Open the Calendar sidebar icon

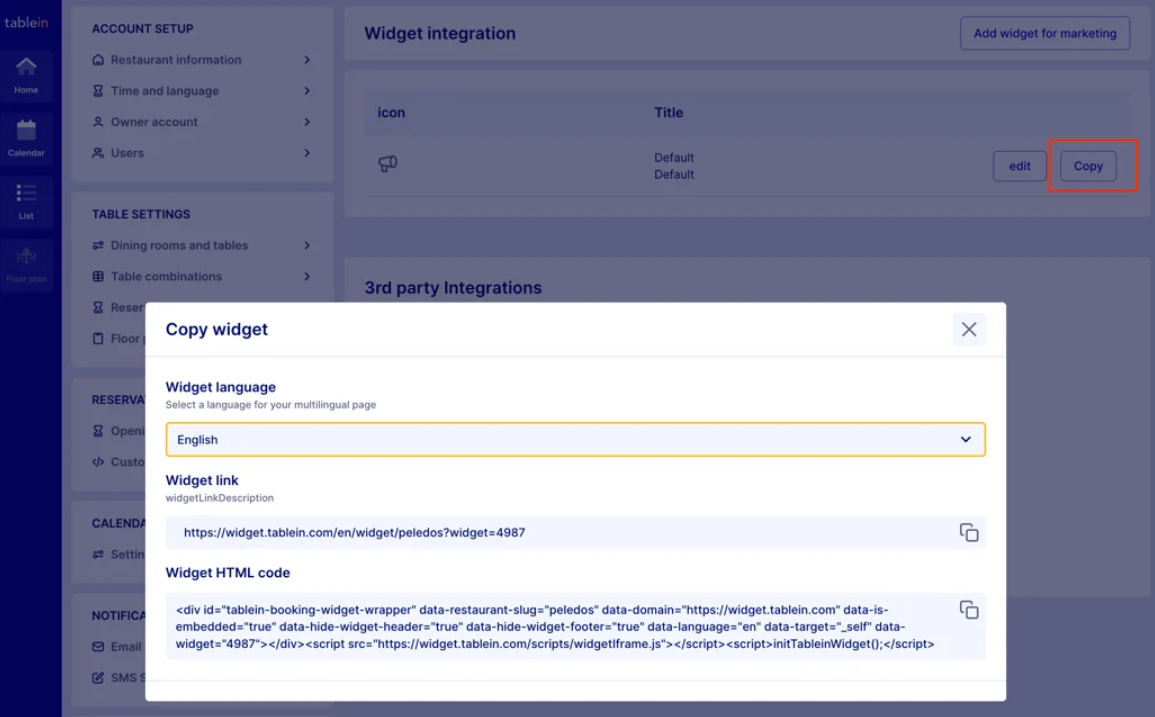pyautogui.click(x=26, y=139)
